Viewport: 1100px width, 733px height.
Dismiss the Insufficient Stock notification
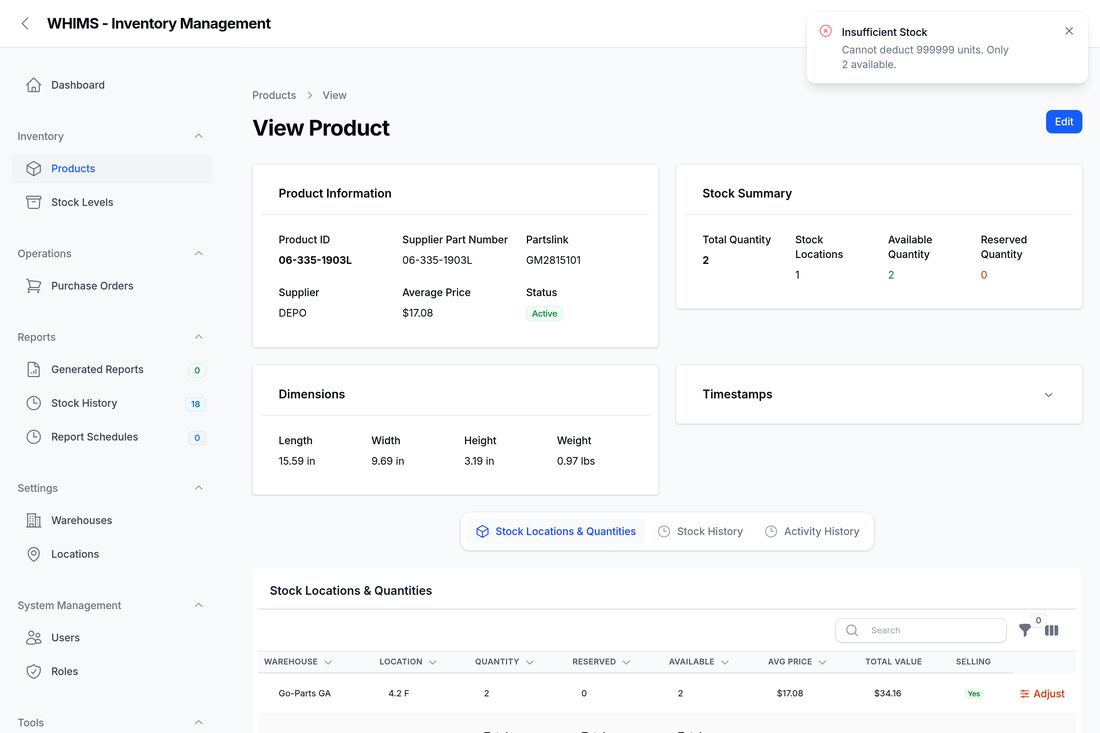pos(1068,31)
